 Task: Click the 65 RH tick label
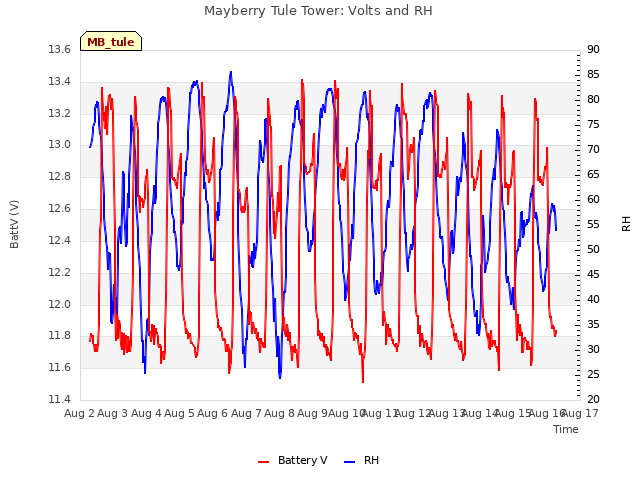pyautogui.click(x=593, y=175)
